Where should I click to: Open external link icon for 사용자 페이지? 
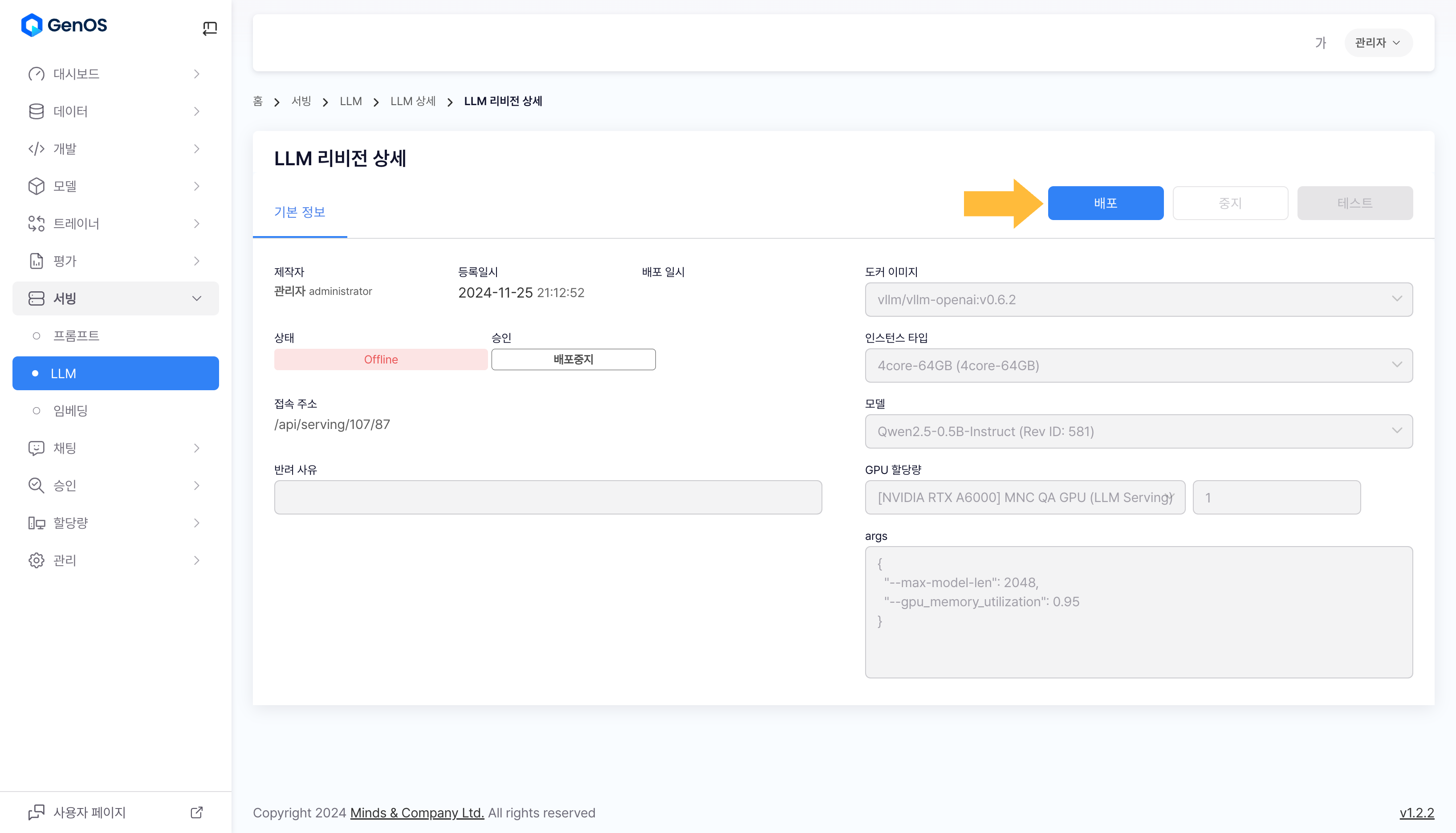196,812
